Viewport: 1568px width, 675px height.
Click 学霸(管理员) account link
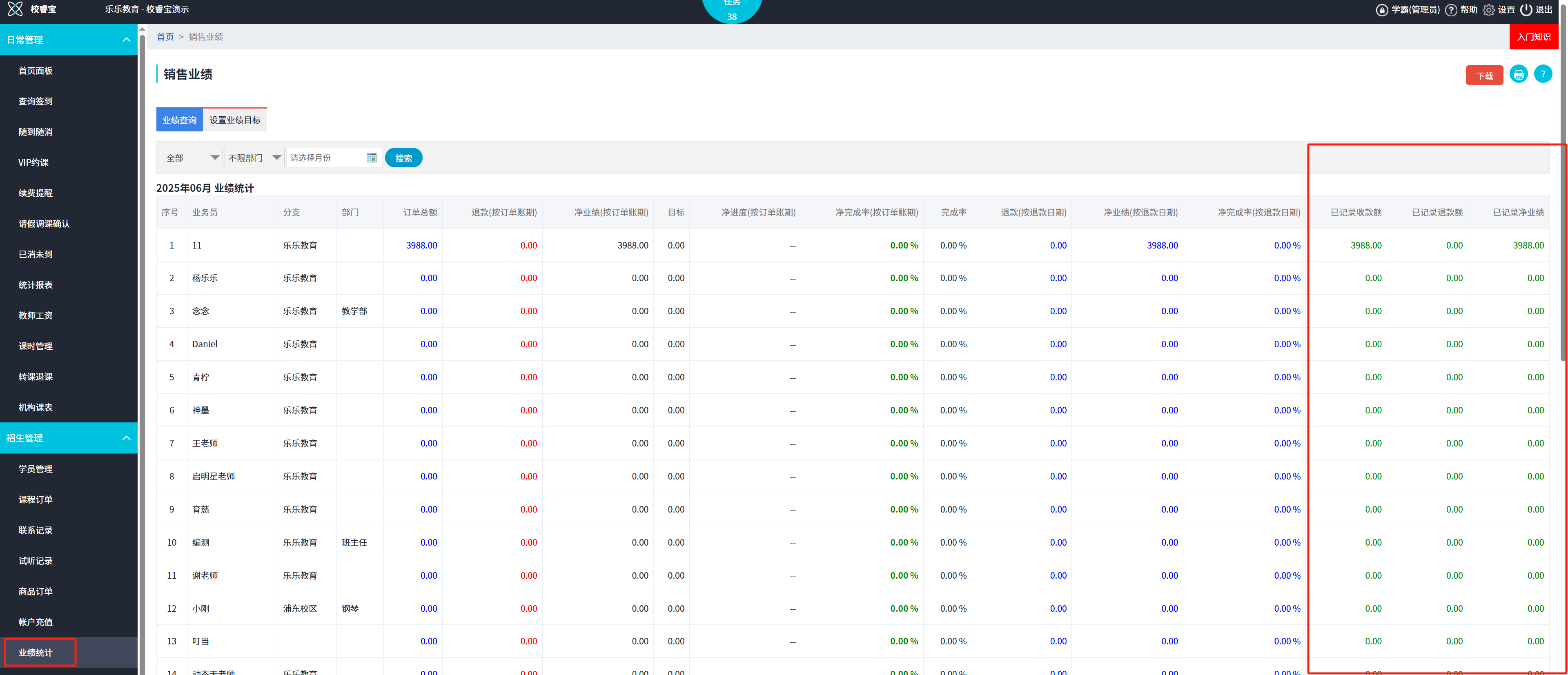(1415, 10)
